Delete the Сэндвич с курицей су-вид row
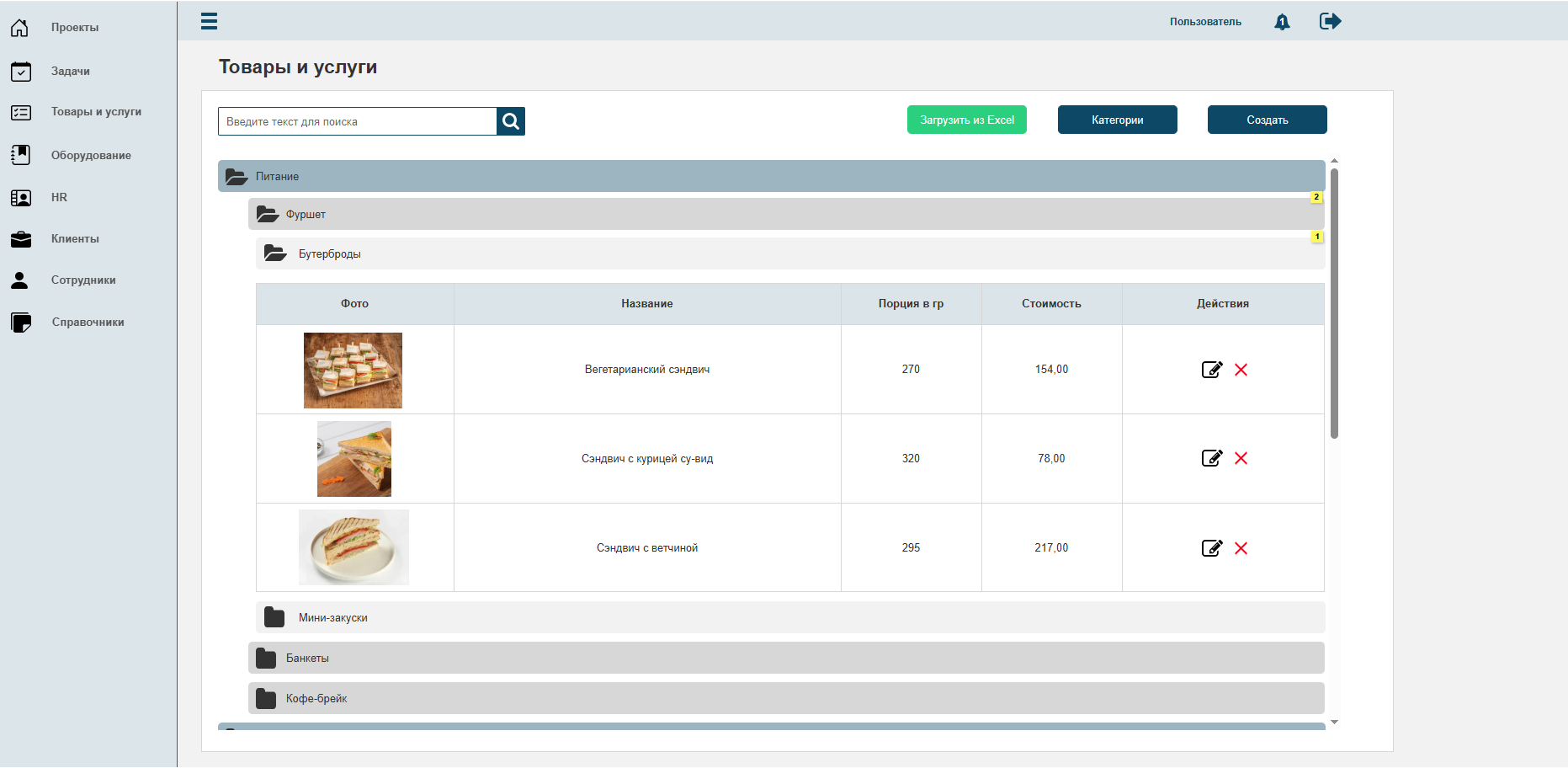This screenshot has height=768, width=1568. point(1241,458)
